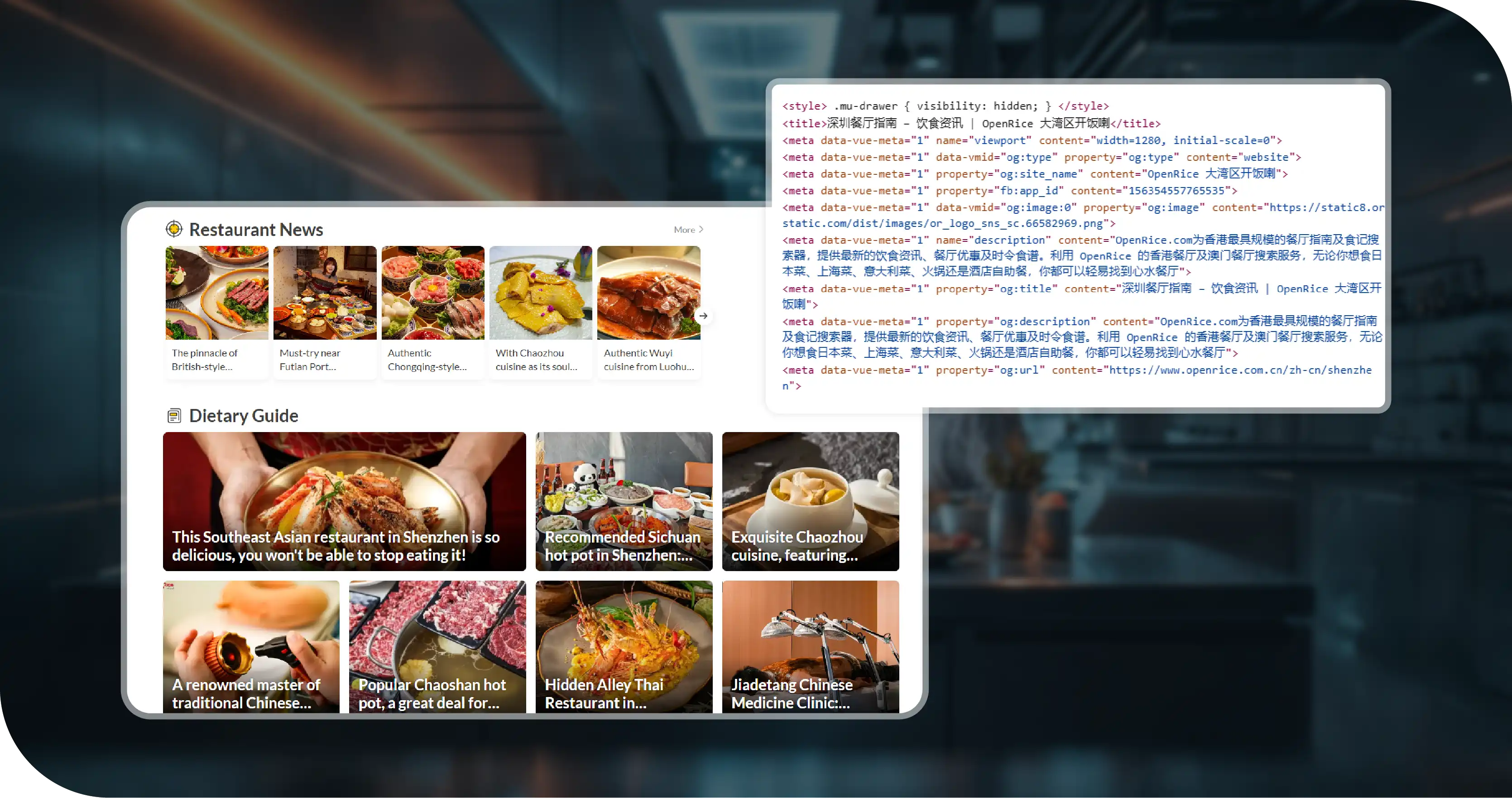Click the carousel next arrow button

703,316
